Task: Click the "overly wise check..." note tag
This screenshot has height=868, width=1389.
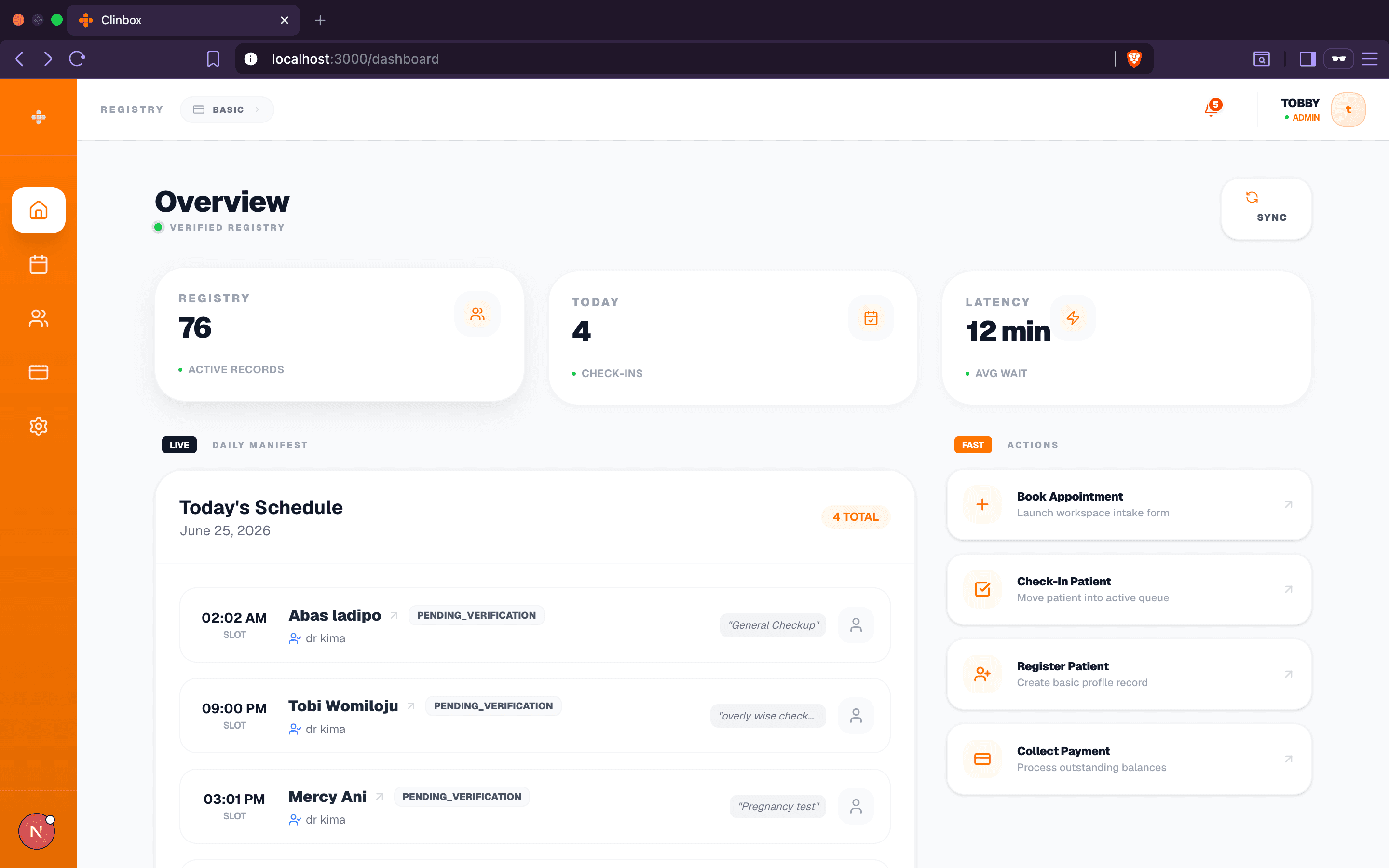Action: pyautogui.click(x=768, y=716)
